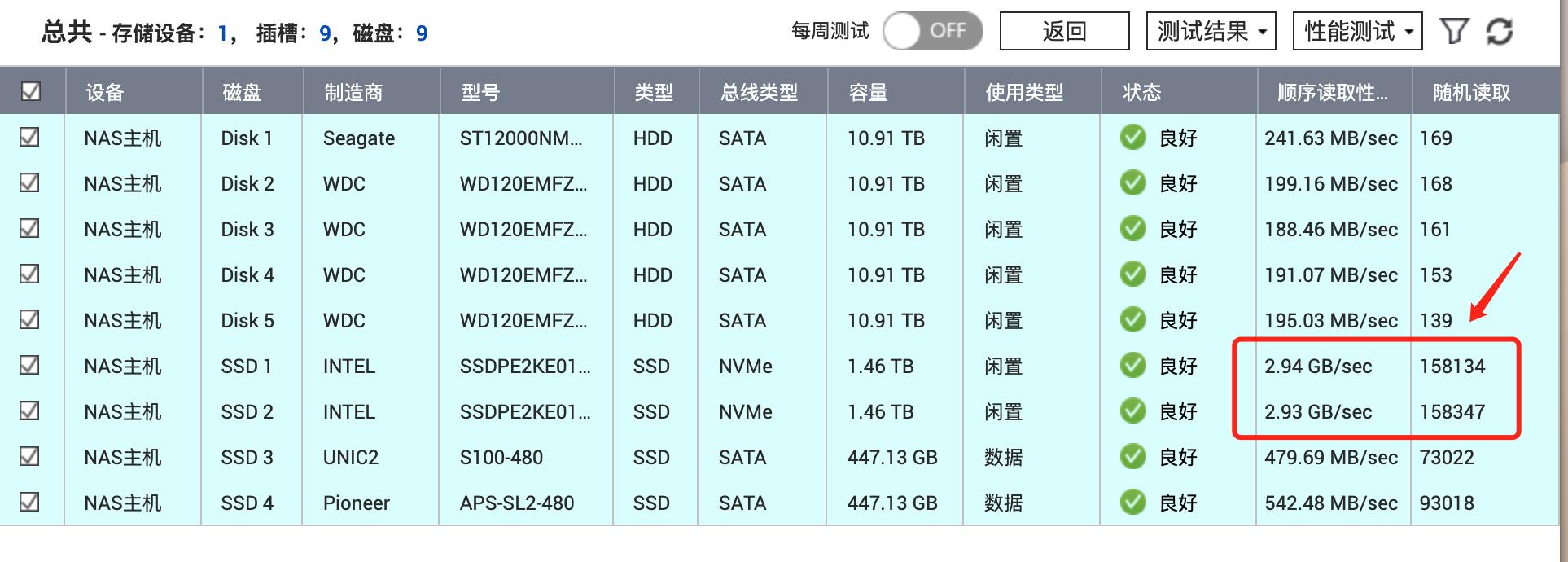Click the 返回 button
Image resolution: width=1568 pixels, height=562 pixels.
(1063, 31)
